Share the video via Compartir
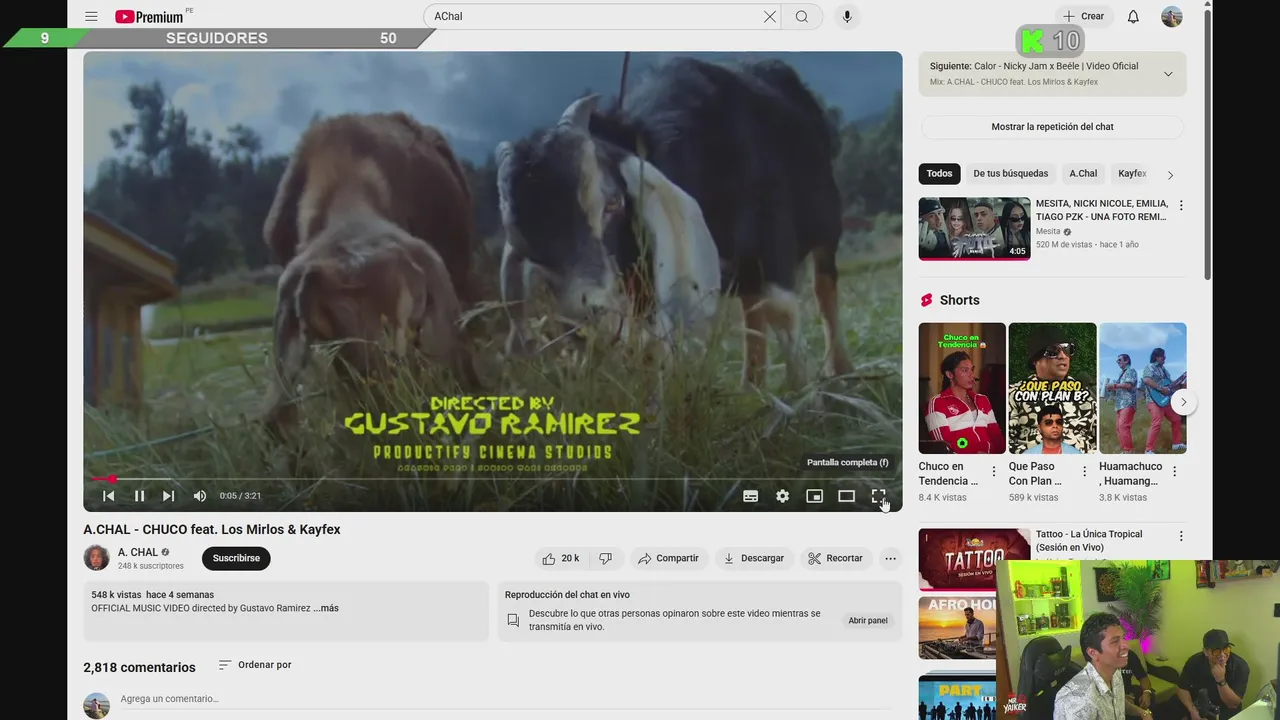 pyautogui.click(x=668, y=558)
